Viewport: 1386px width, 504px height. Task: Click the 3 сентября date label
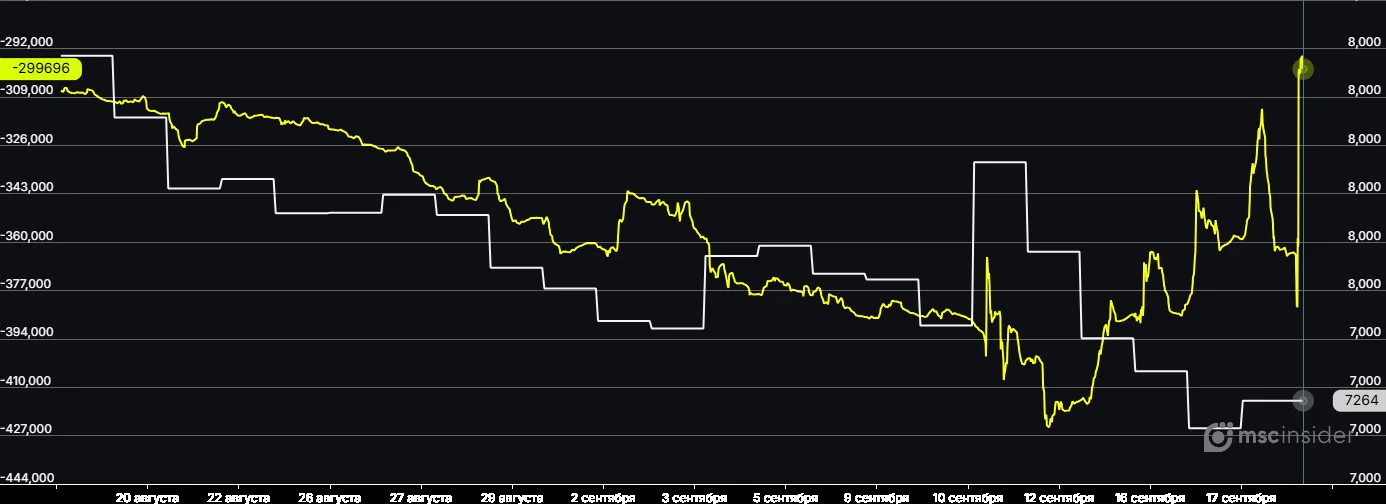point(694,497)
